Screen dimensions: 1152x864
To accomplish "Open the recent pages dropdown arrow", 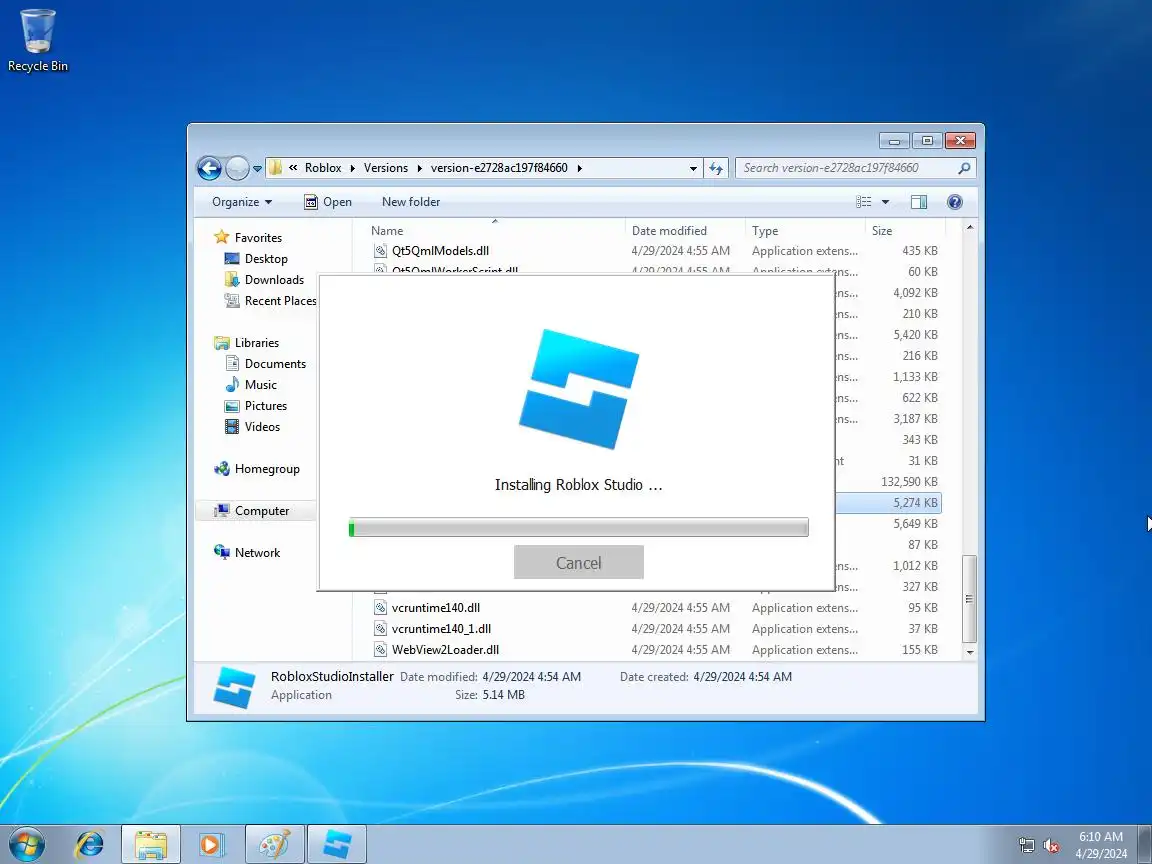I will (257, 169).
